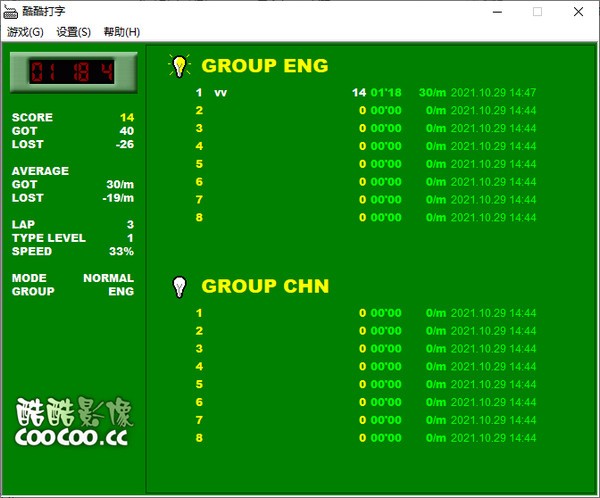Screen dimensions: 600x498
Task: Minimize the 酷酷打字 window
Action: pos(491,12)
